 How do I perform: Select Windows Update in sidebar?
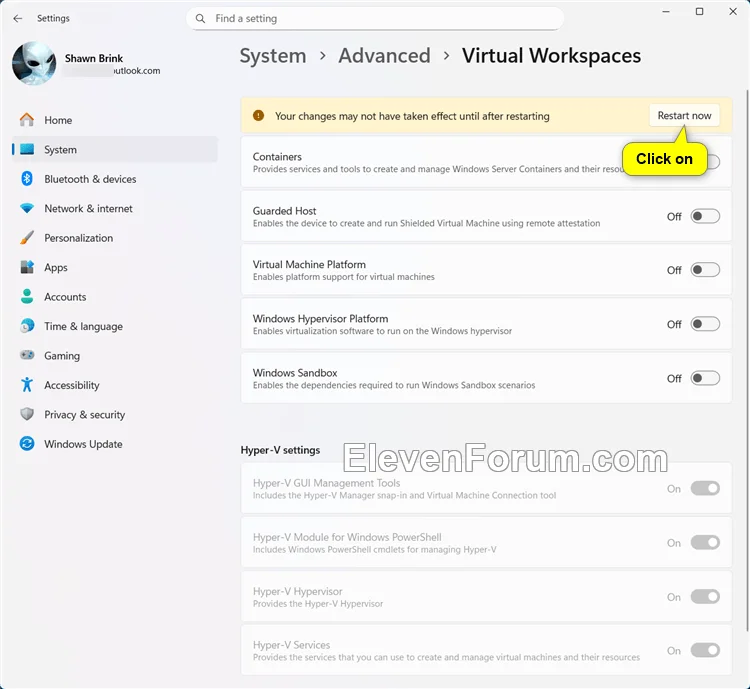coord(115,444)
